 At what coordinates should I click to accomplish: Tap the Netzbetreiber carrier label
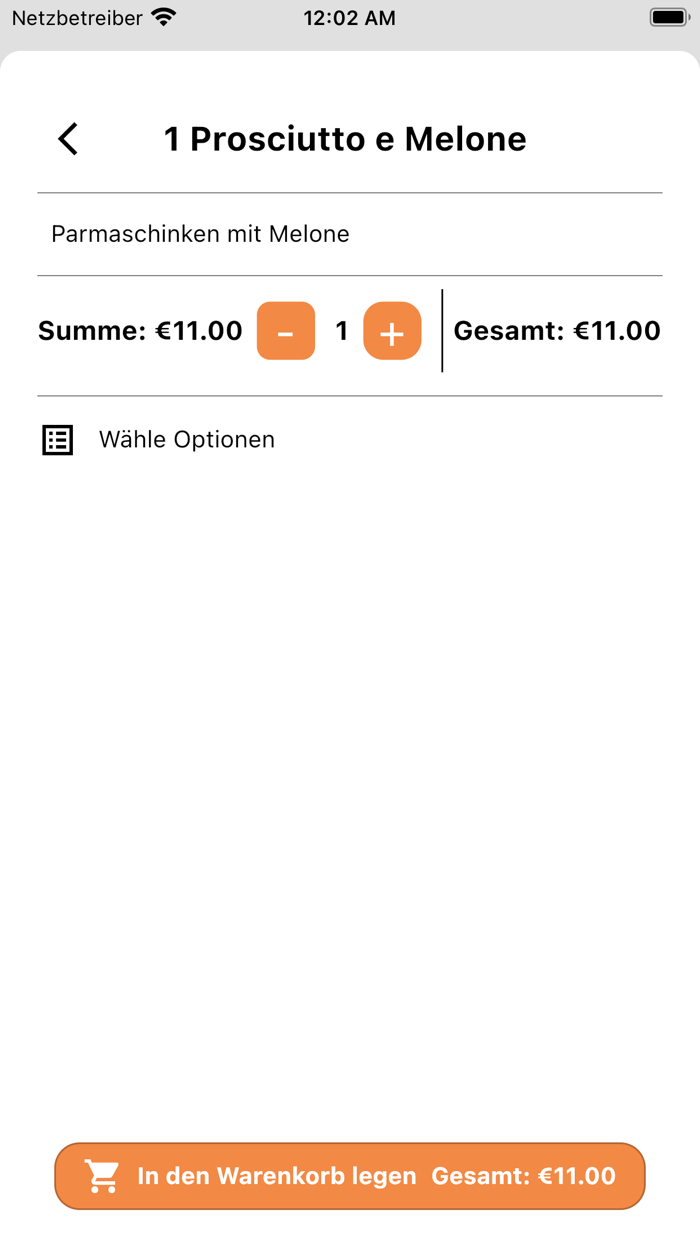click(x=77, y=18)
